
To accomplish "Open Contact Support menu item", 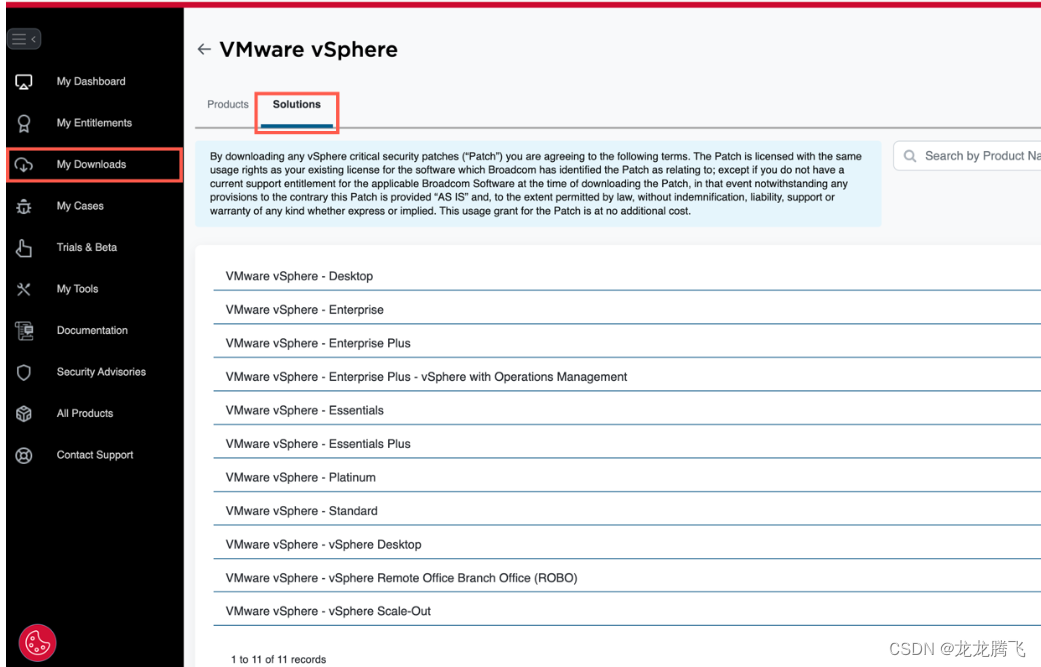I will pyautogui.click(x=94, y=455).
